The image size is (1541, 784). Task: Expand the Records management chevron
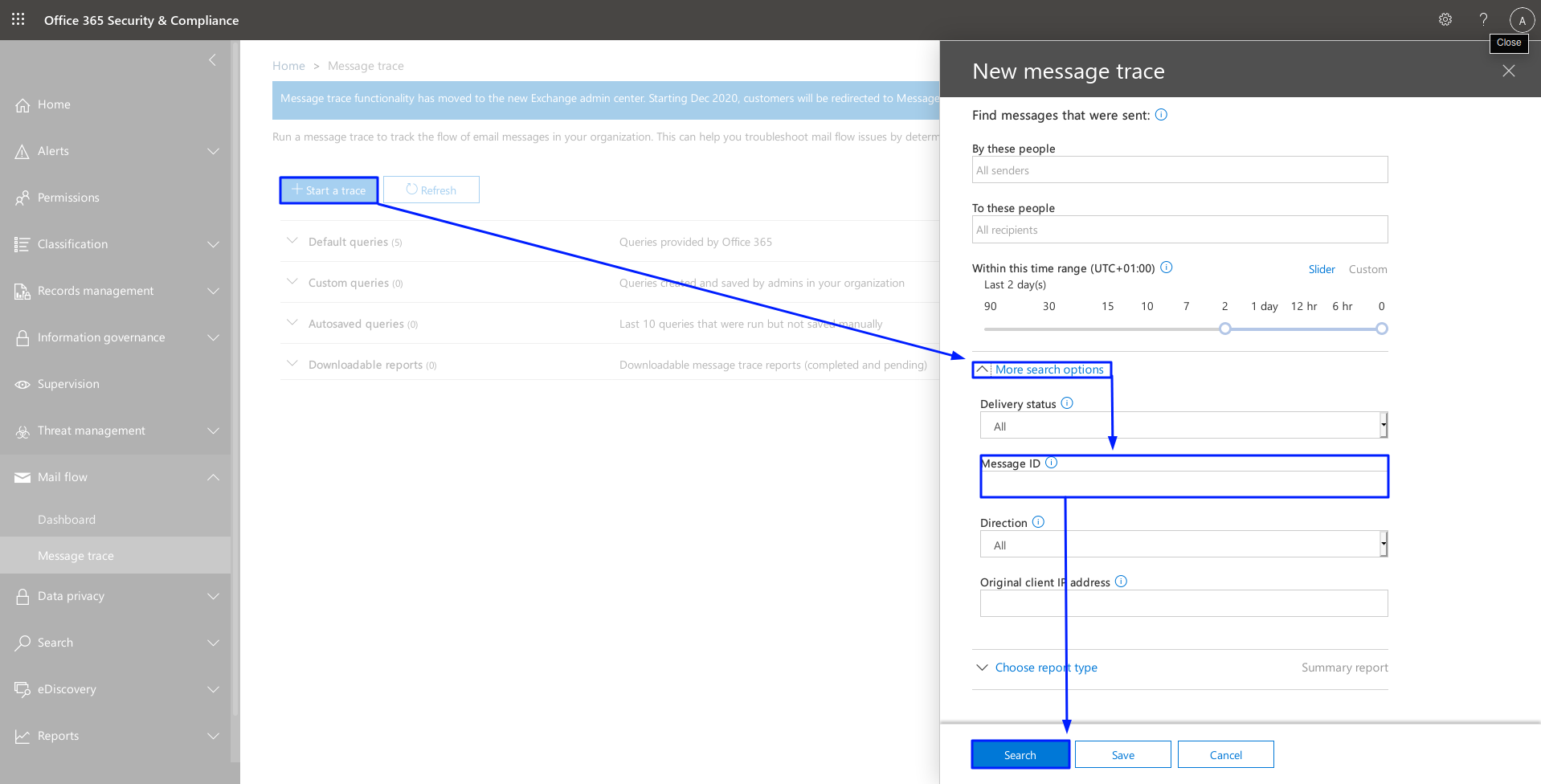[x=213, y=291]
